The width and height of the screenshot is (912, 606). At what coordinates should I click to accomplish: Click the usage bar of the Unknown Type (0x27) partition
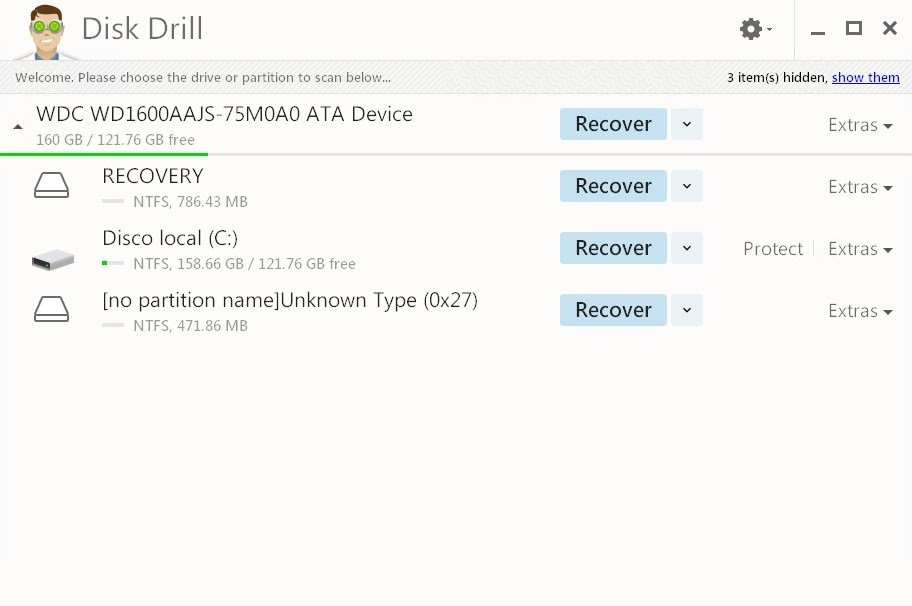coord(113,325)
